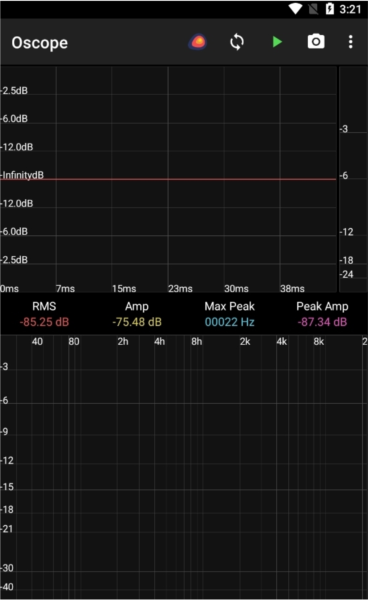Select the -75.48 dB Amp value
This screenshot has height=600, width=368.
137,322
